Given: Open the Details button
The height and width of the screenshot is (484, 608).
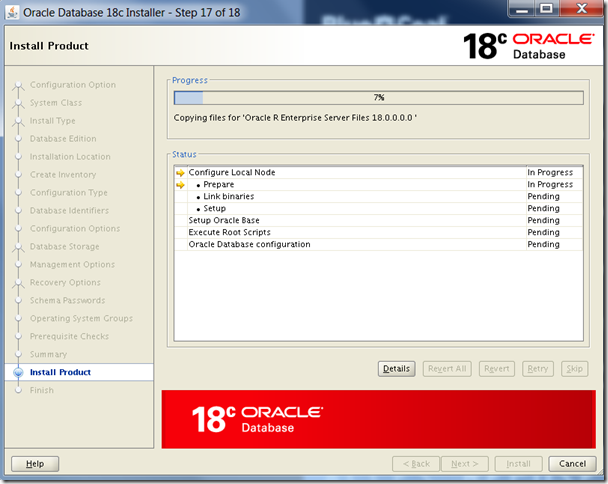Looking at the screenshot, I should (x=396, y=369).
